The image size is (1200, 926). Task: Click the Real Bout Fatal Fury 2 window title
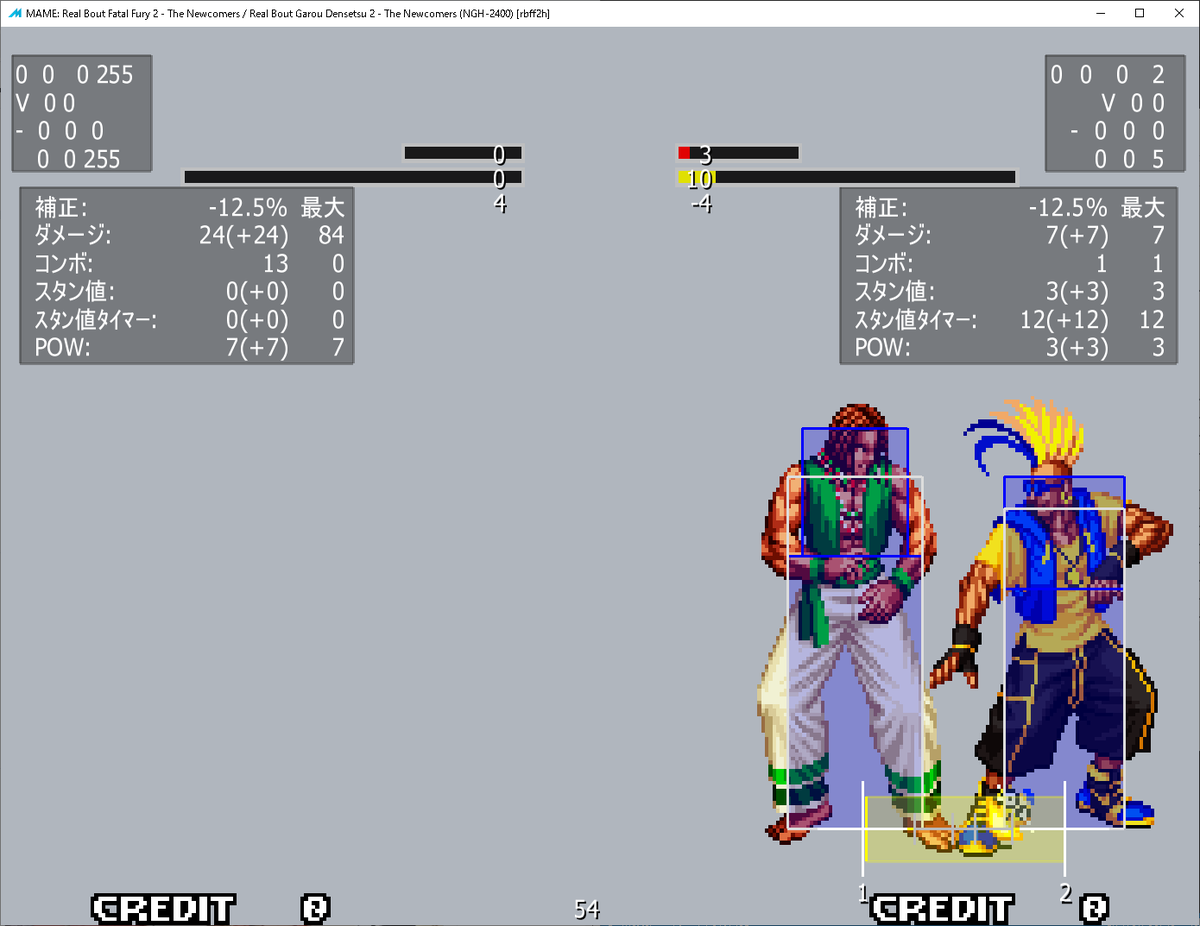287,13
